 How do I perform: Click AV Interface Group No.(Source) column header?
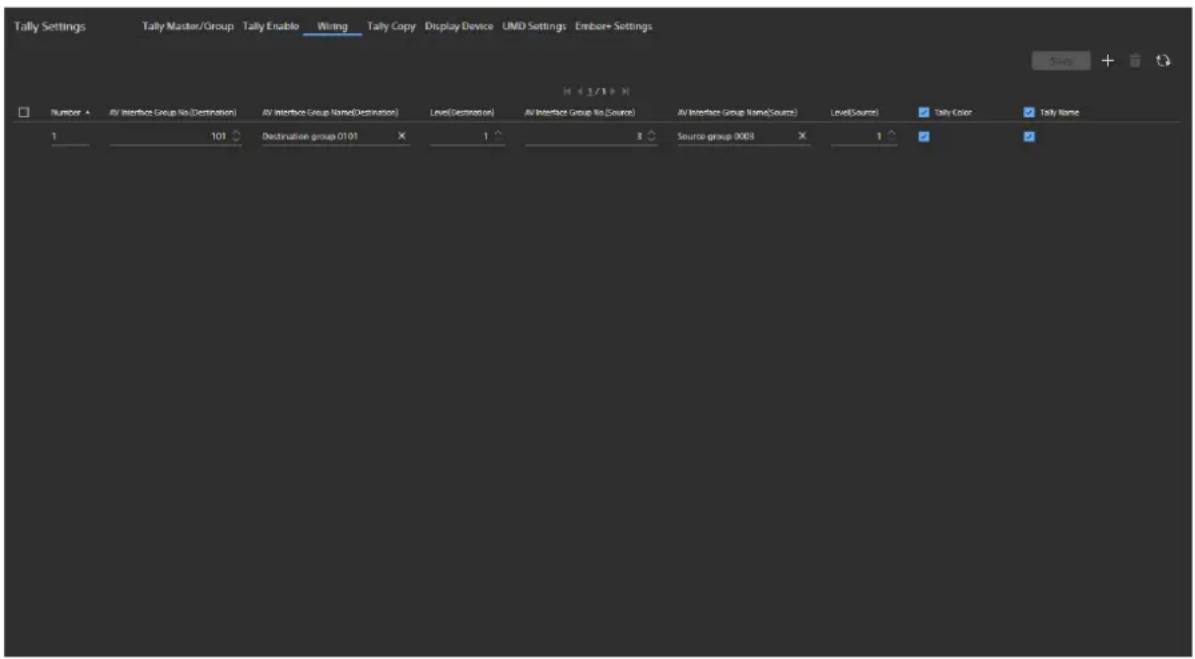[x=580, y=113]
